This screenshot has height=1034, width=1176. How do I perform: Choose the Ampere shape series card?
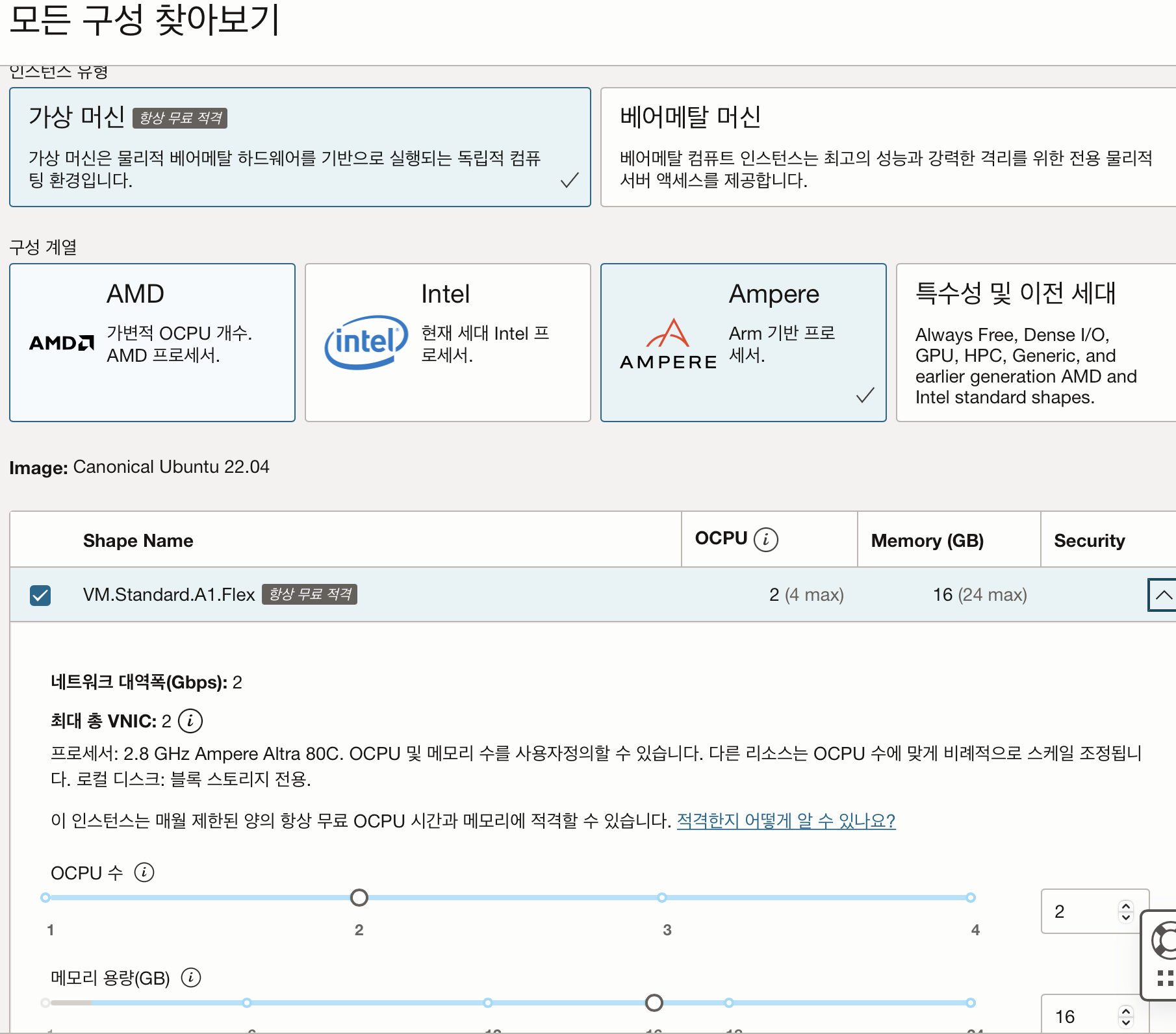point(743,342)
